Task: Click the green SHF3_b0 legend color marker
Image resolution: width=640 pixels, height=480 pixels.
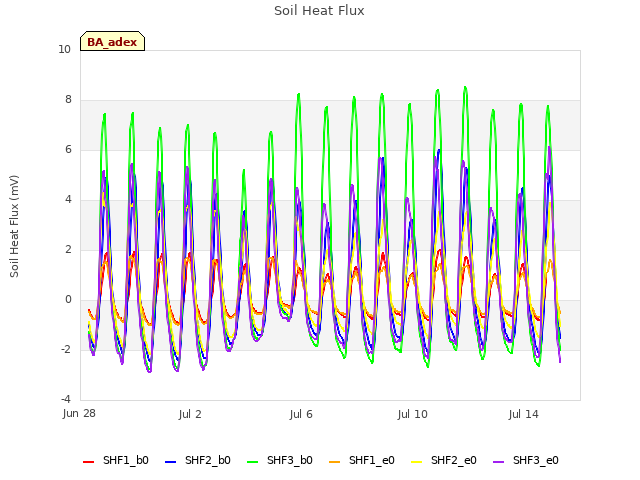Action: point(253,462)
